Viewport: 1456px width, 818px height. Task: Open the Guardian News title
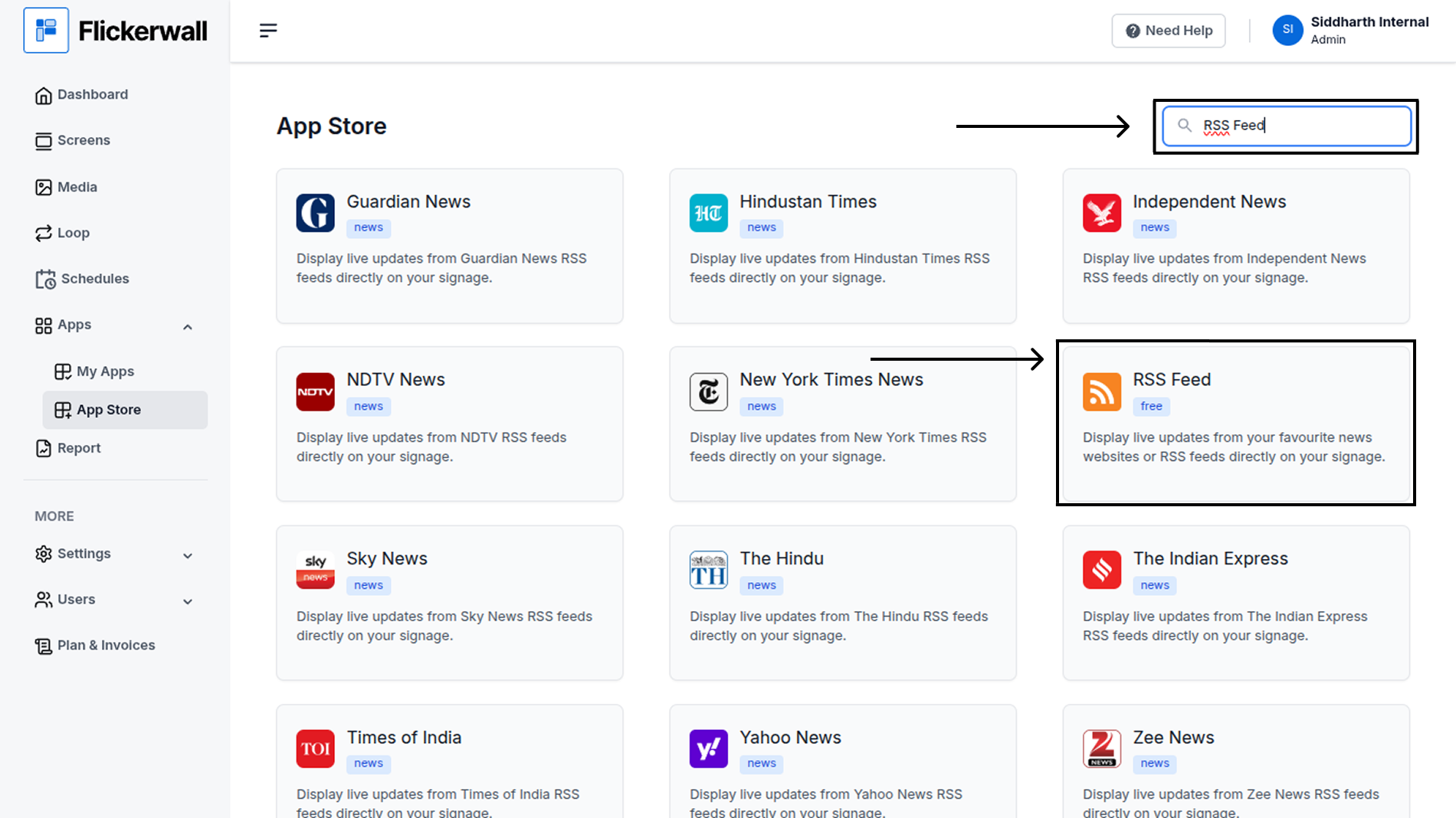pos(408,201)
